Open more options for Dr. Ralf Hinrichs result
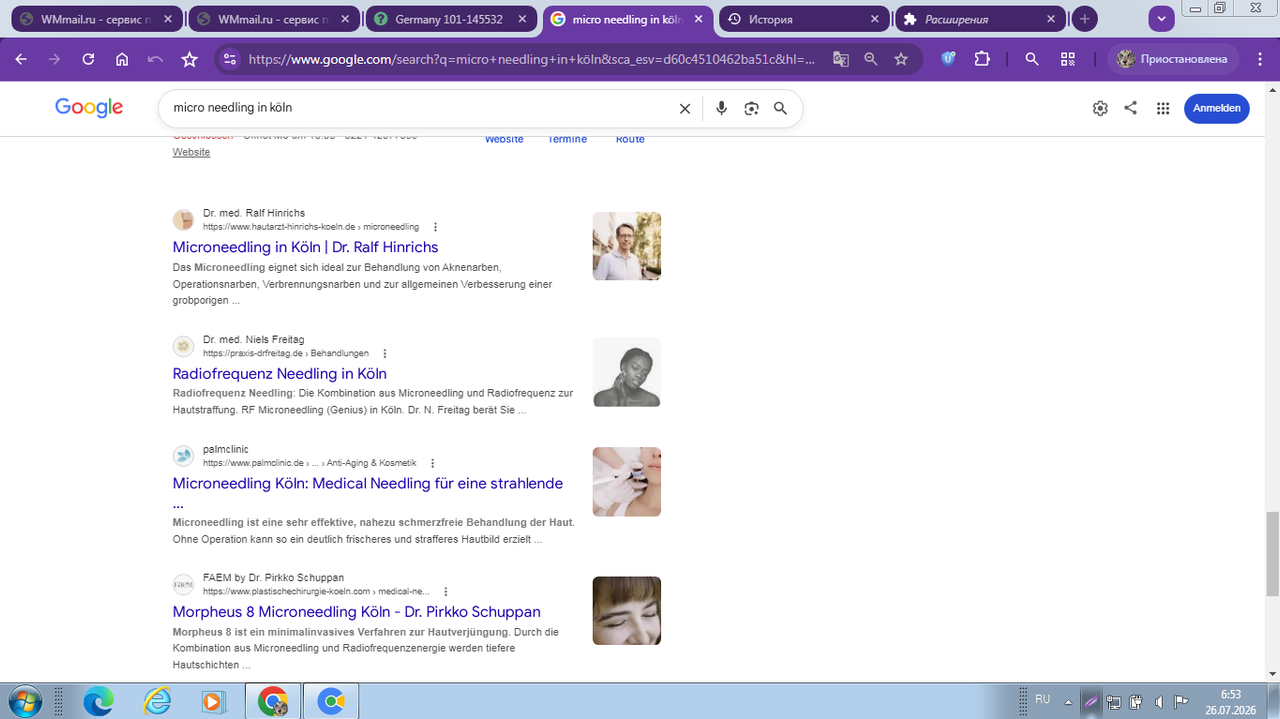The image size is (1280, 719). tap(435, 227)
